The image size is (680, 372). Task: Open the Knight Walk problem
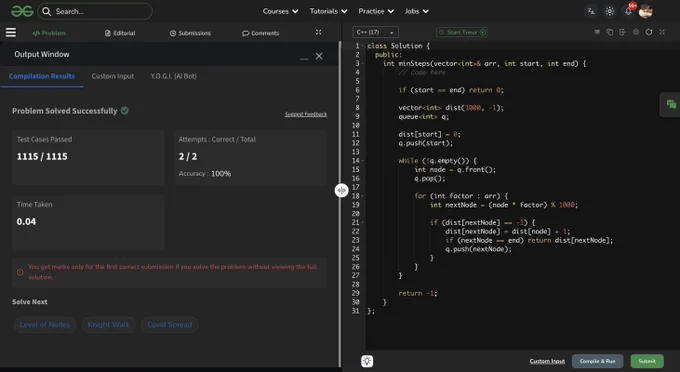pyautogui.click(x=108, y=325)
